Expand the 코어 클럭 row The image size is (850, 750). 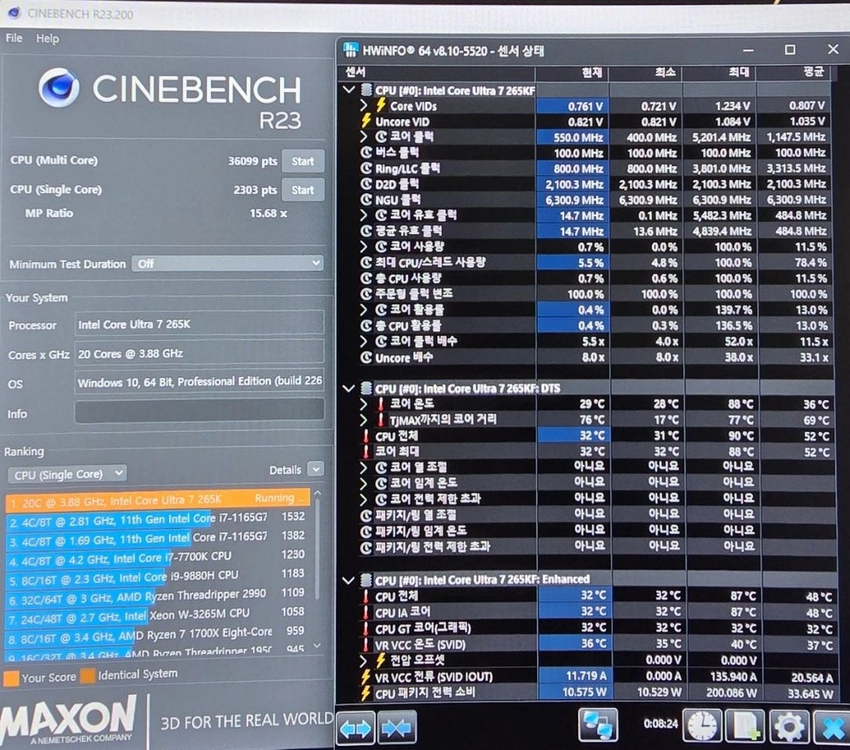coord(364,137)
